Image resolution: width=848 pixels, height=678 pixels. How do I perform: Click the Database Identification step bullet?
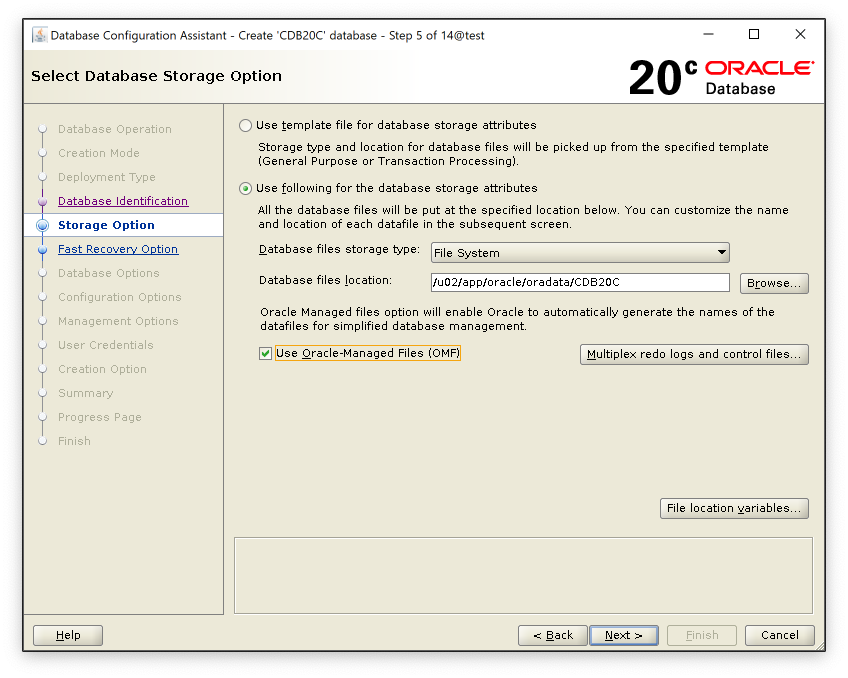pos(42,201)
